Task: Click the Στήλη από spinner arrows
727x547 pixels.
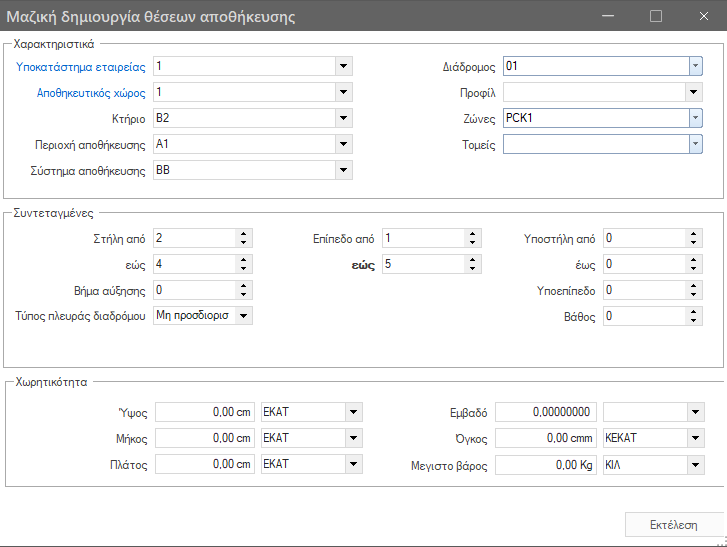Action: [243, 238]
